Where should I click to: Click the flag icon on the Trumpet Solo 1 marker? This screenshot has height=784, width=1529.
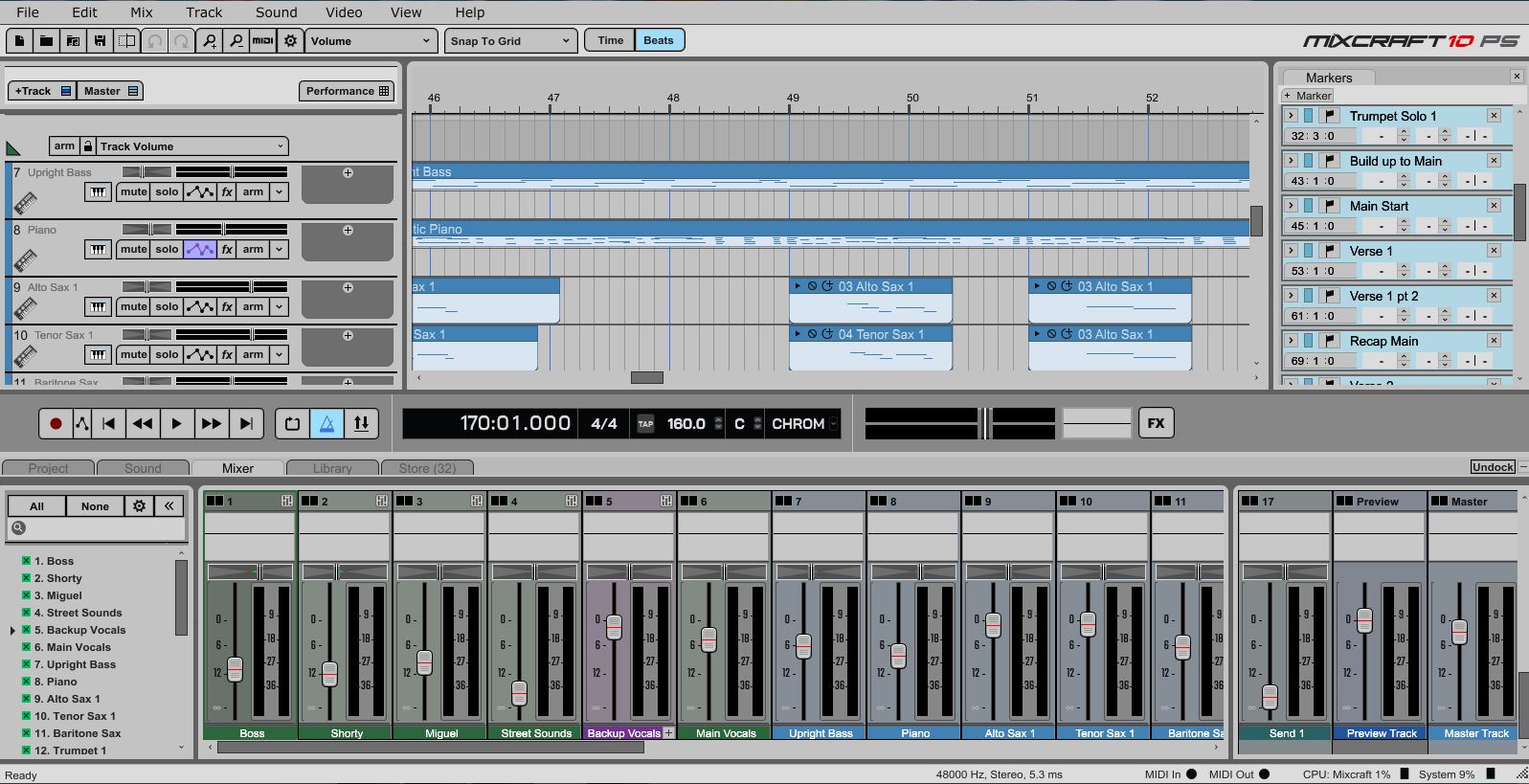coord(1331,115)
